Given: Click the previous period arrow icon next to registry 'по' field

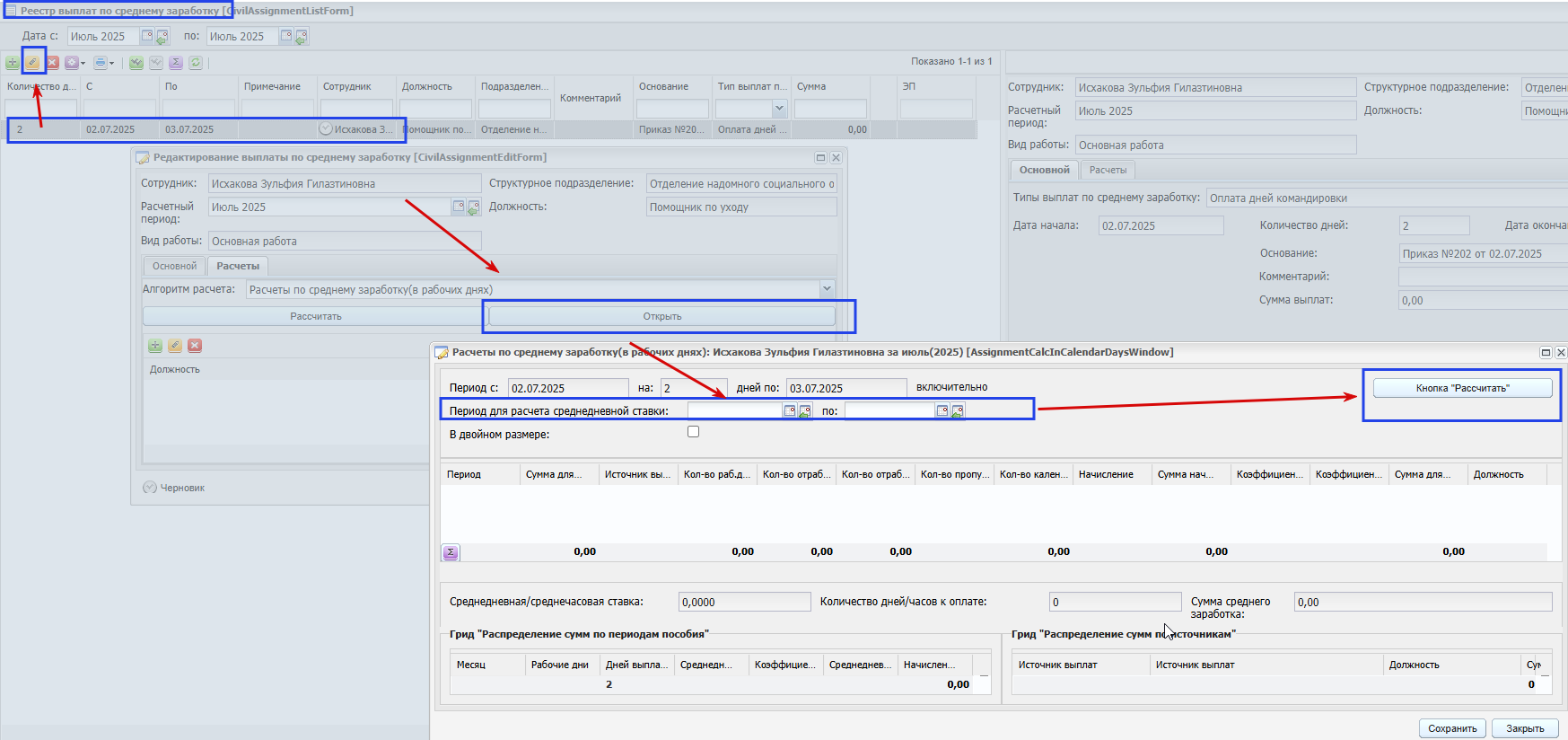Looking at the screenshot, I should tap(302, 37).
